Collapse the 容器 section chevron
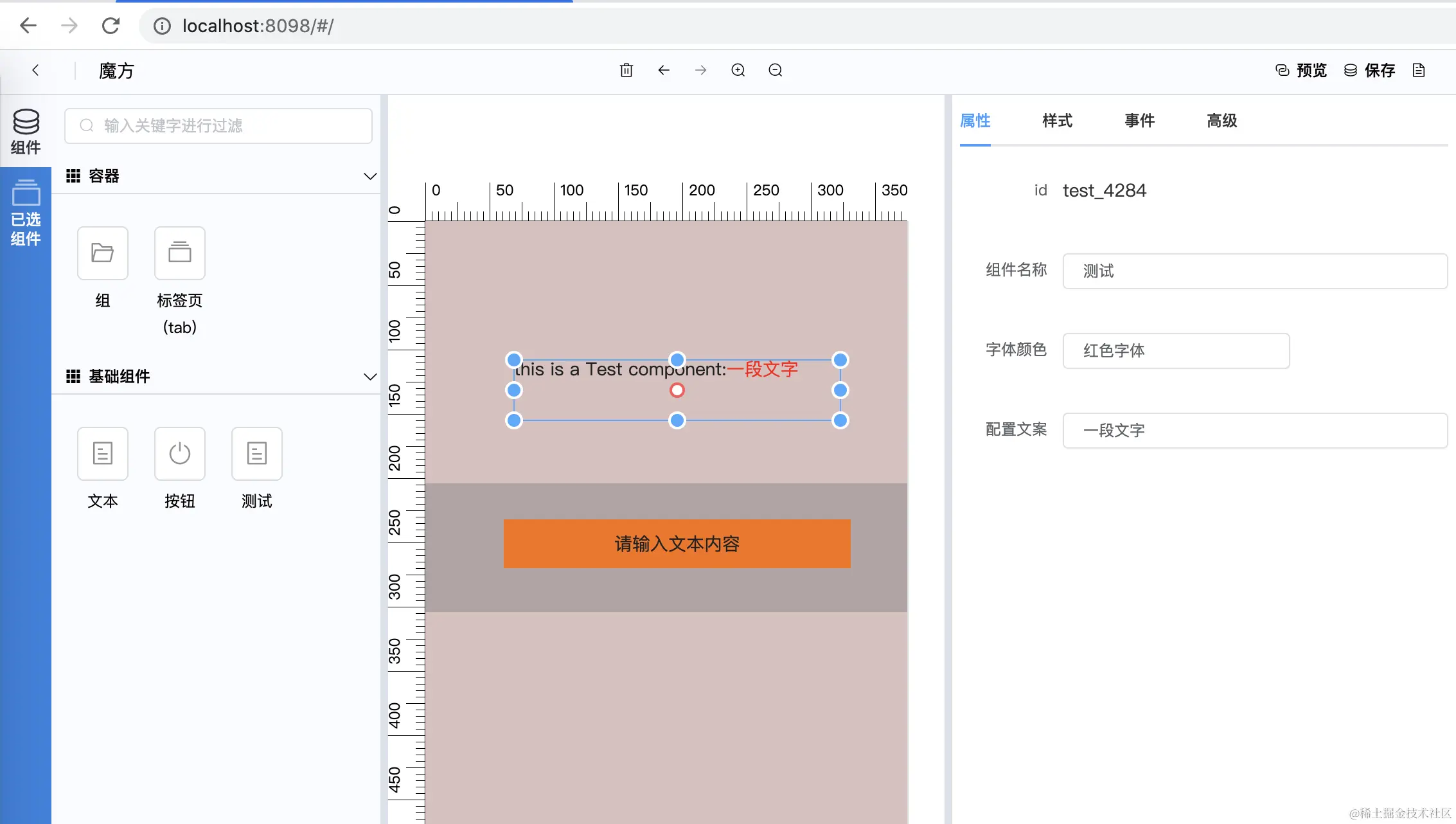This screenshot has width=1456, height=824. coord(370,175)
